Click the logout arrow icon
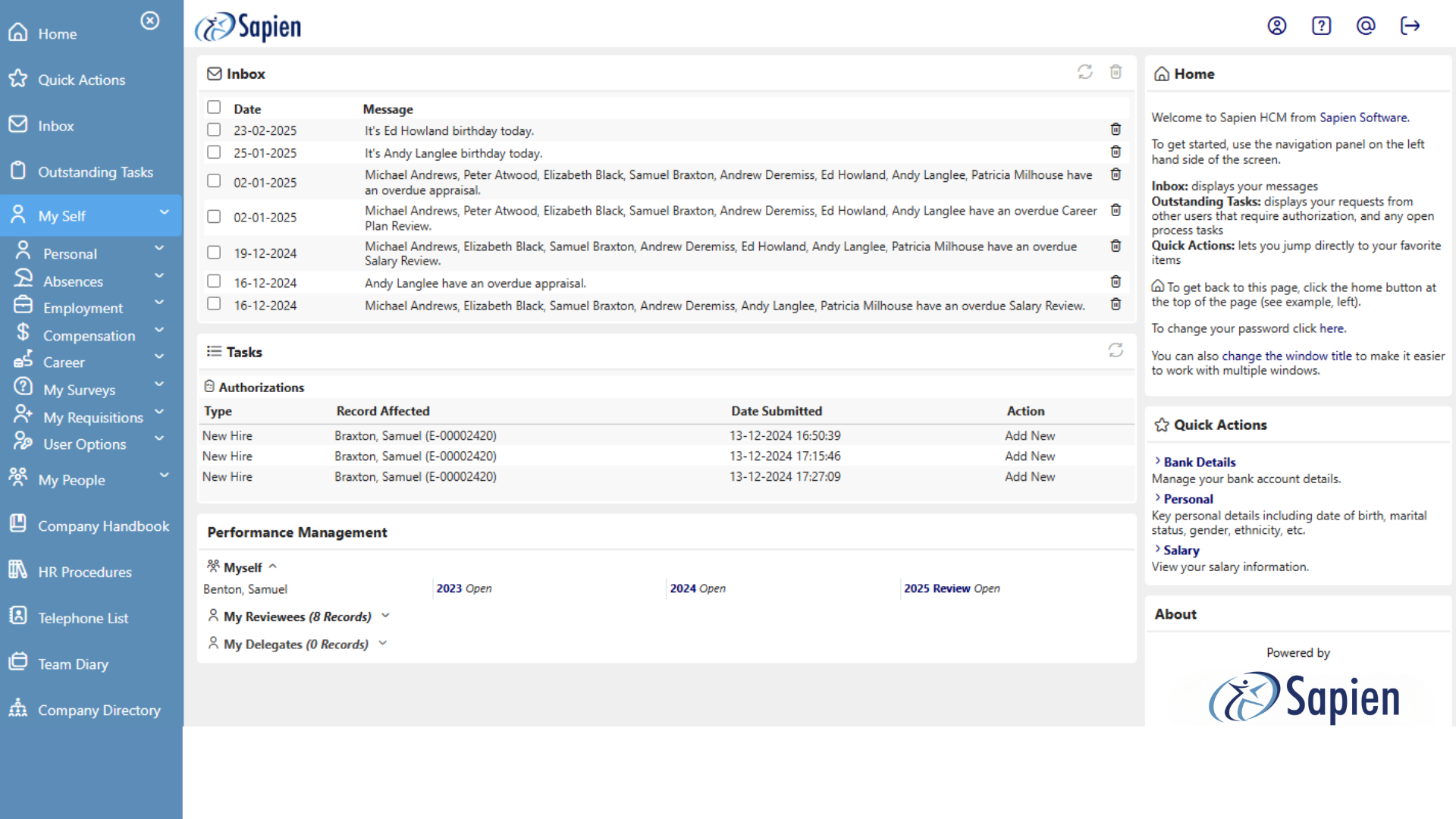 click(x=1410, y=26)
